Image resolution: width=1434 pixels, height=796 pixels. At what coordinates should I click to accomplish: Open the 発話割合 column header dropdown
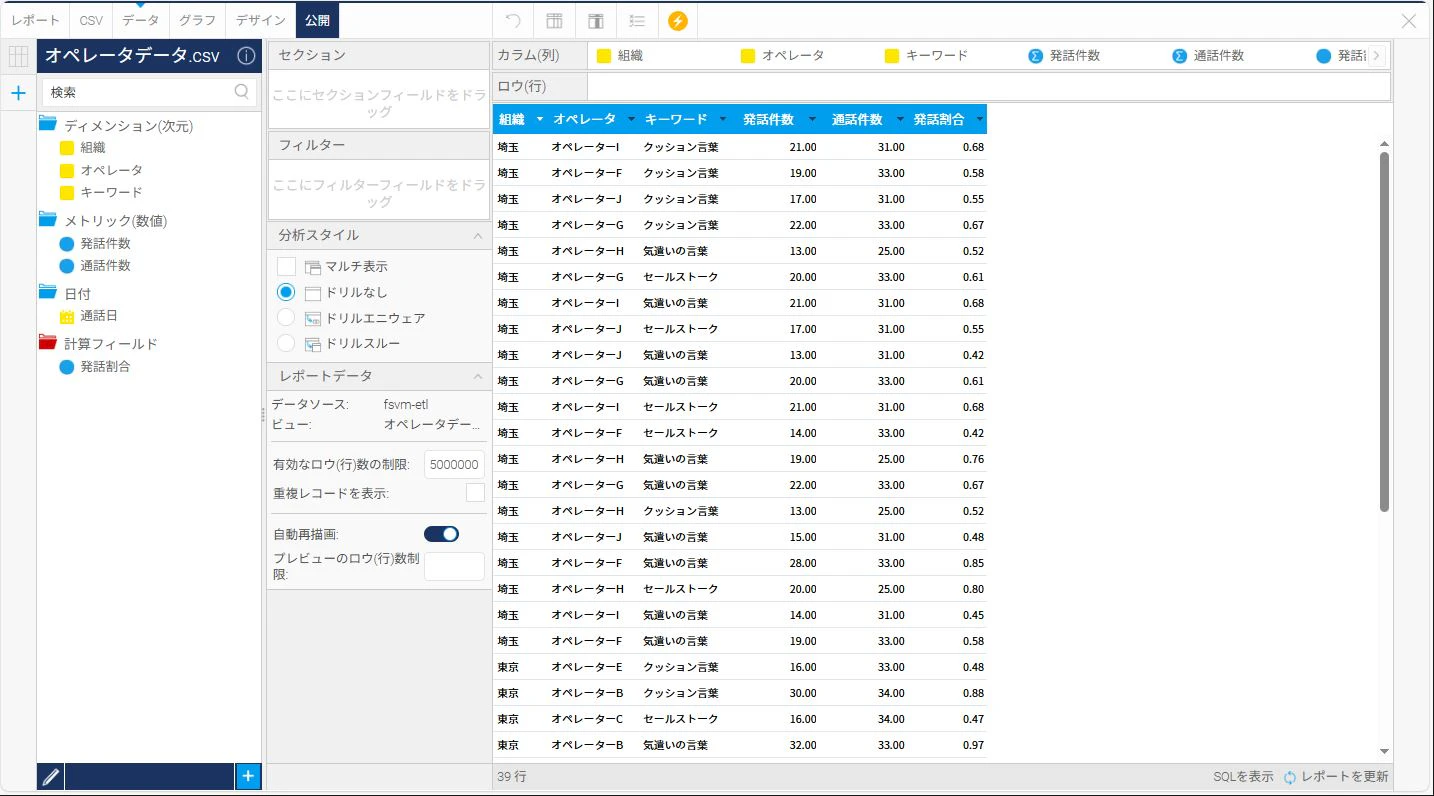pos(979,120)
